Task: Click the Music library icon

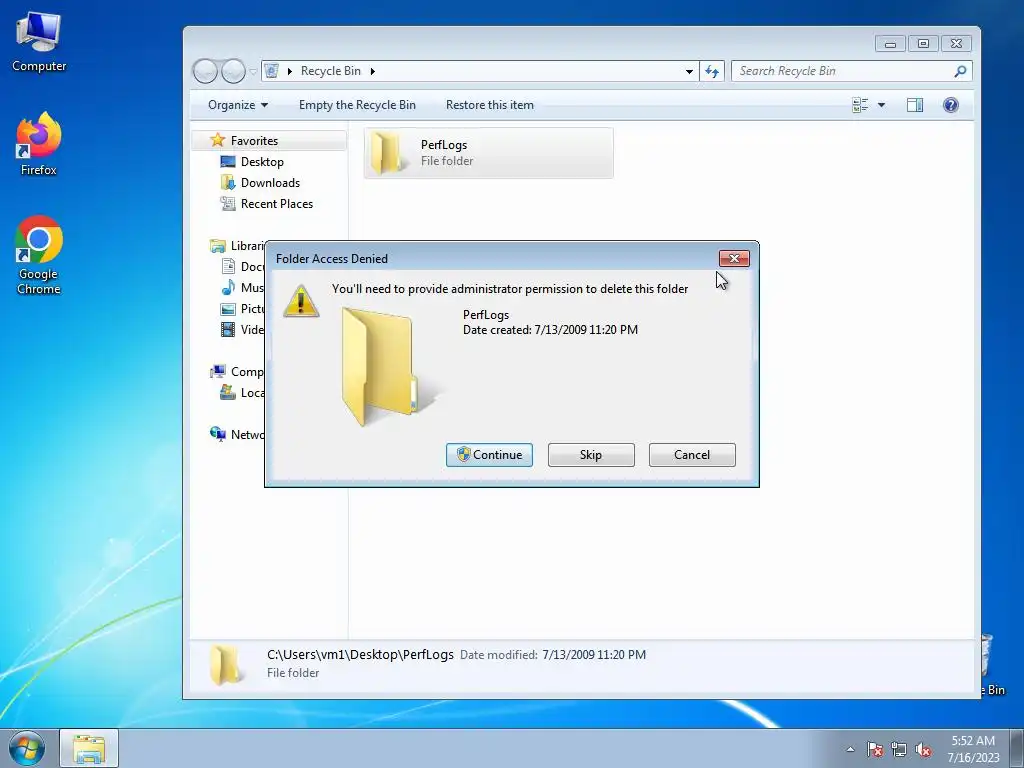Action: click(x=228, y=287)
